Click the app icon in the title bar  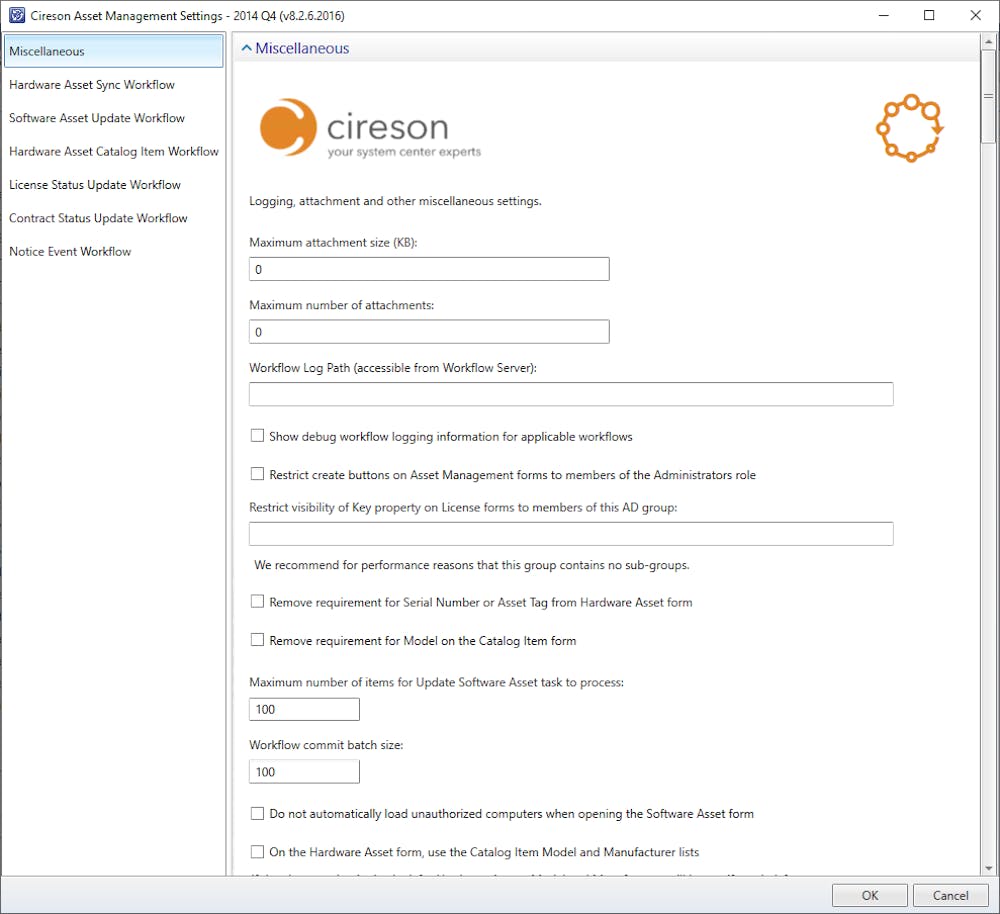click(x=16, y=15)
